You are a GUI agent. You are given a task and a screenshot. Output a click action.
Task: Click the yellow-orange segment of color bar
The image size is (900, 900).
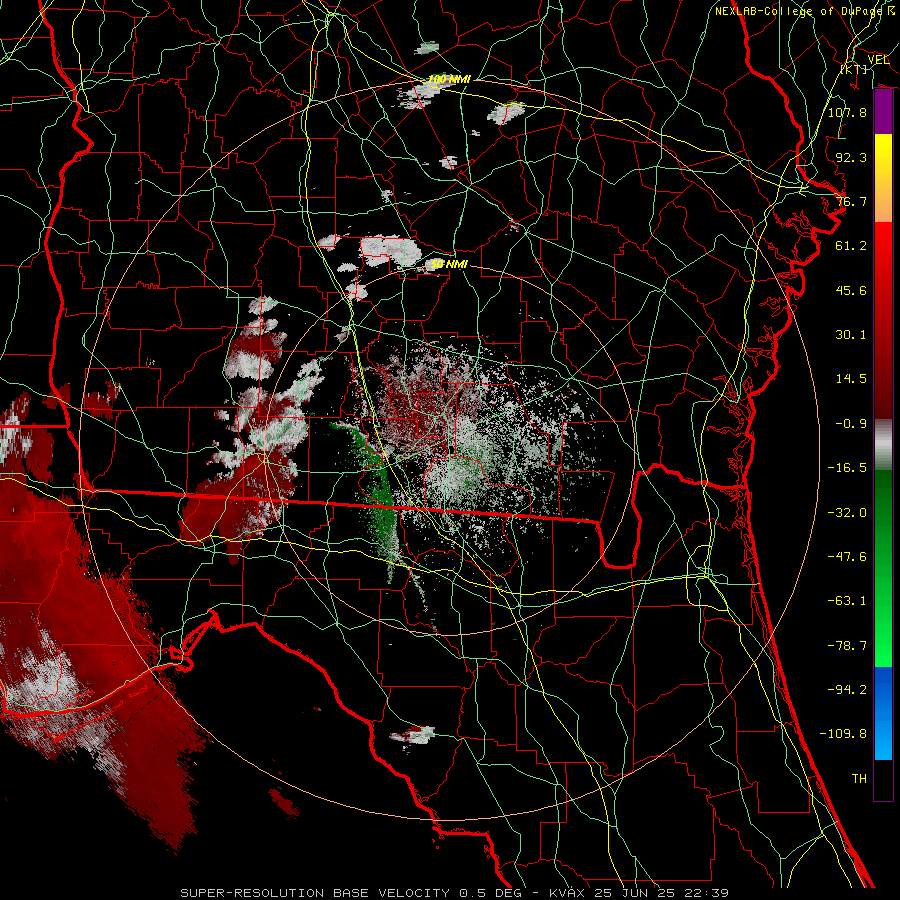[x=883, y=178]
